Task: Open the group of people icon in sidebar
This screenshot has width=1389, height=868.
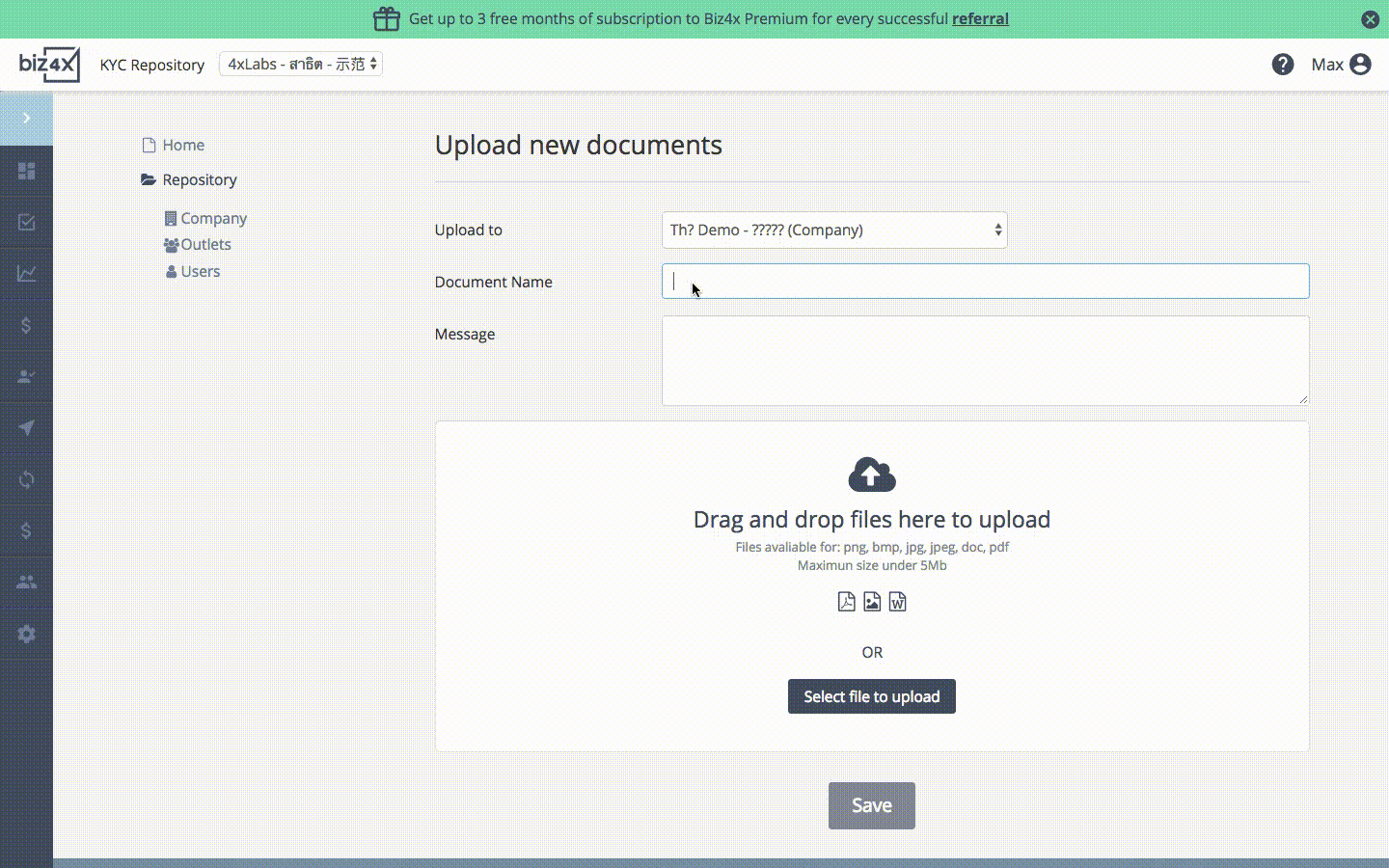Action: [26, 583]
